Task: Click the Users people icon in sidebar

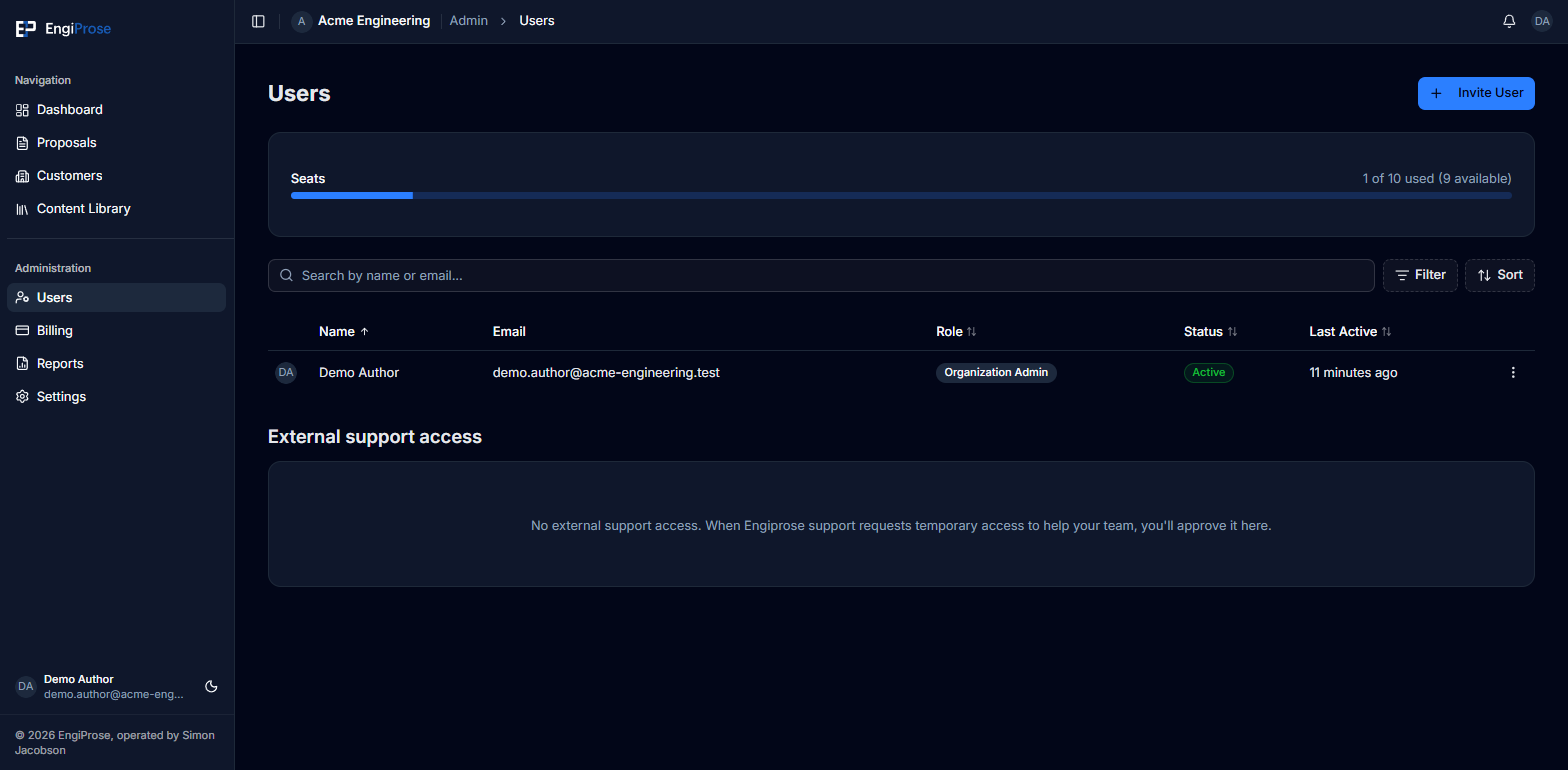Action: coord(23,298)
